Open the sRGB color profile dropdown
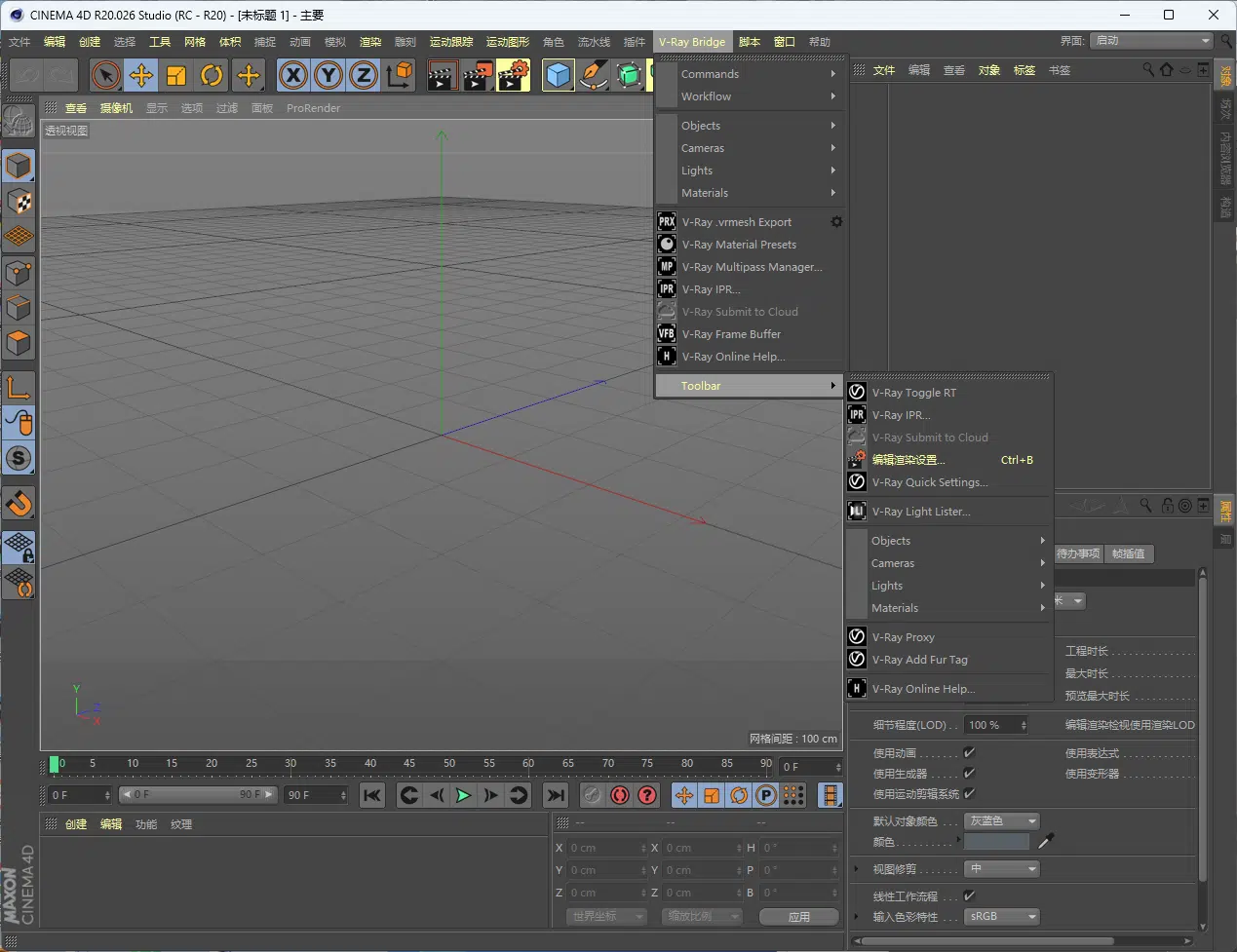The image size is (1237, 952). pyautogui.click(x=1002, y=917)
